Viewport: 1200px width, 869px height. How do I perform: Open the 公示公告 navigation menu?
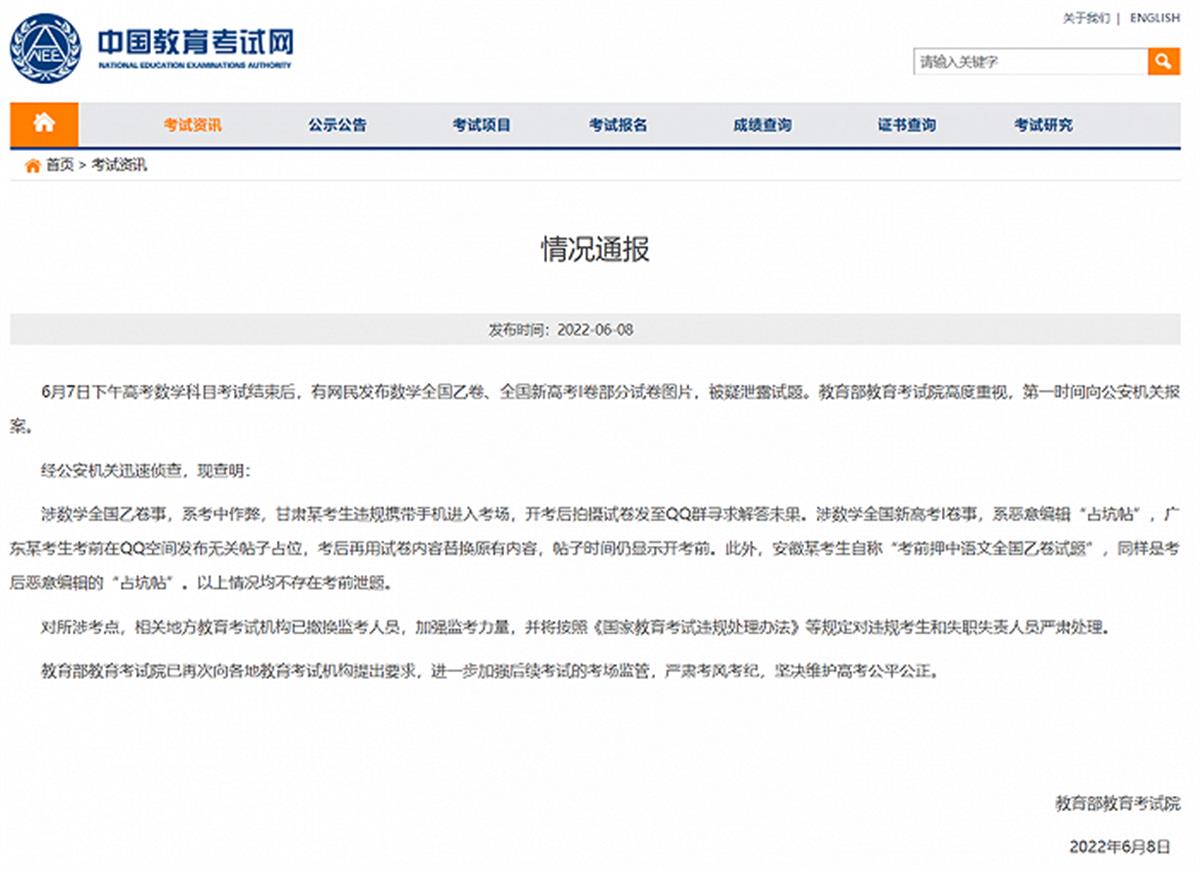click(338, 124)
